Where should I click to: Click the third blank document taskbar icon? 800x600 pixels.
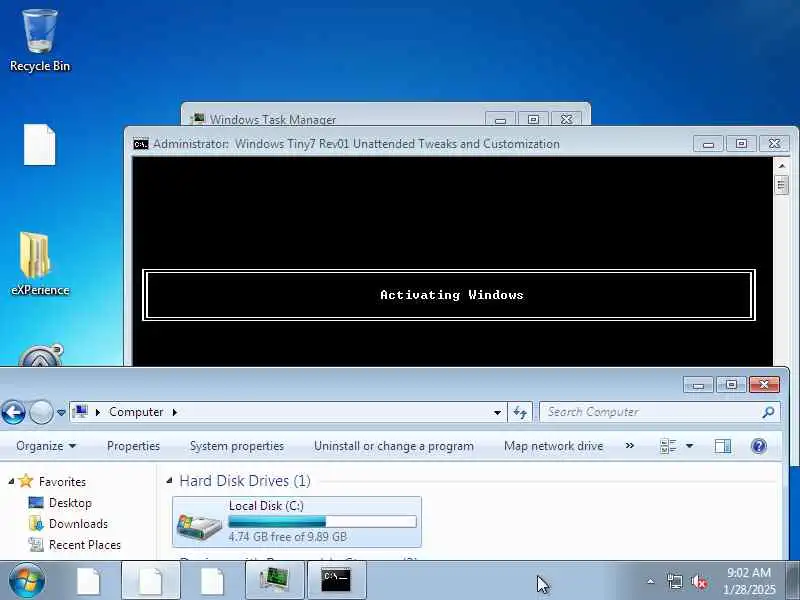point(212,581)
